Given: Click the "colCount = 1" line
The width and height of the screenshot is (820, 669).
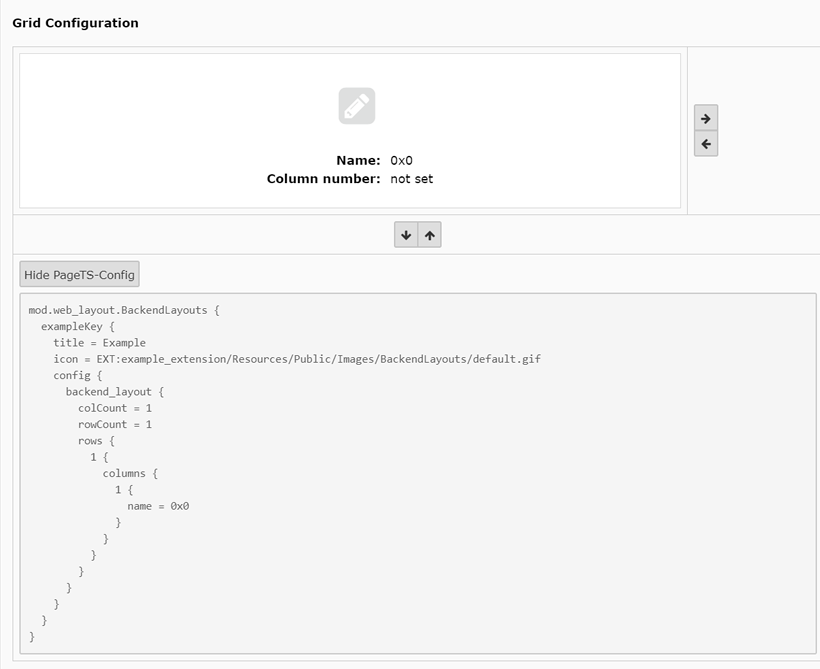Looking at the screenshot, I should (x=115, y=408).
